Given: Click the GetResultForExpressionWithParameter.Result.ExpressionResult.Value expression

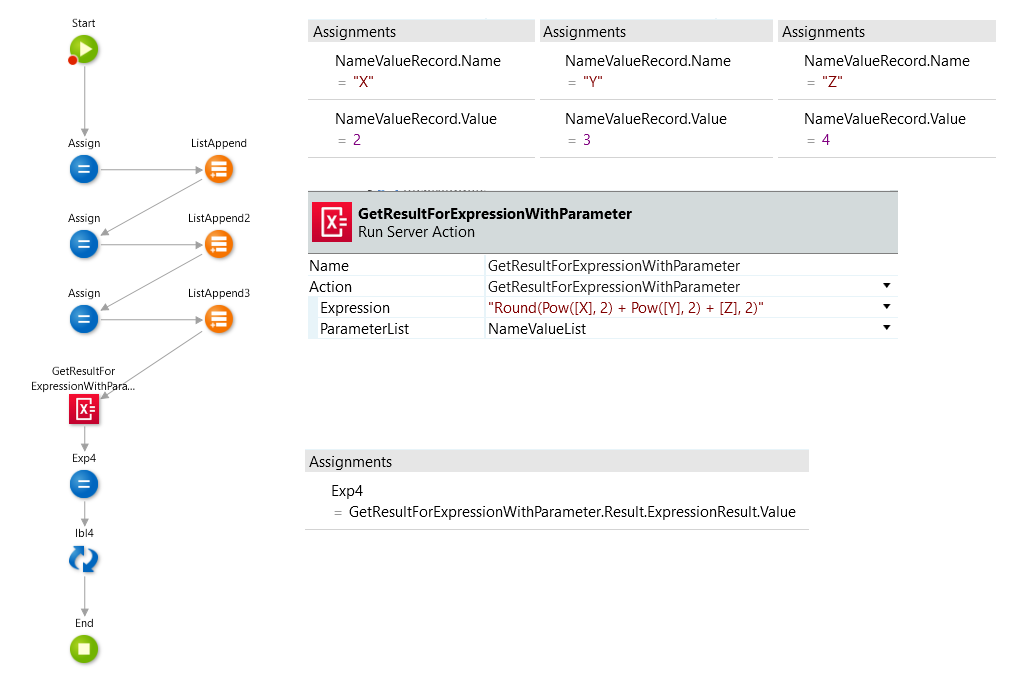Looking at the screenshot, I should point(573,512).
